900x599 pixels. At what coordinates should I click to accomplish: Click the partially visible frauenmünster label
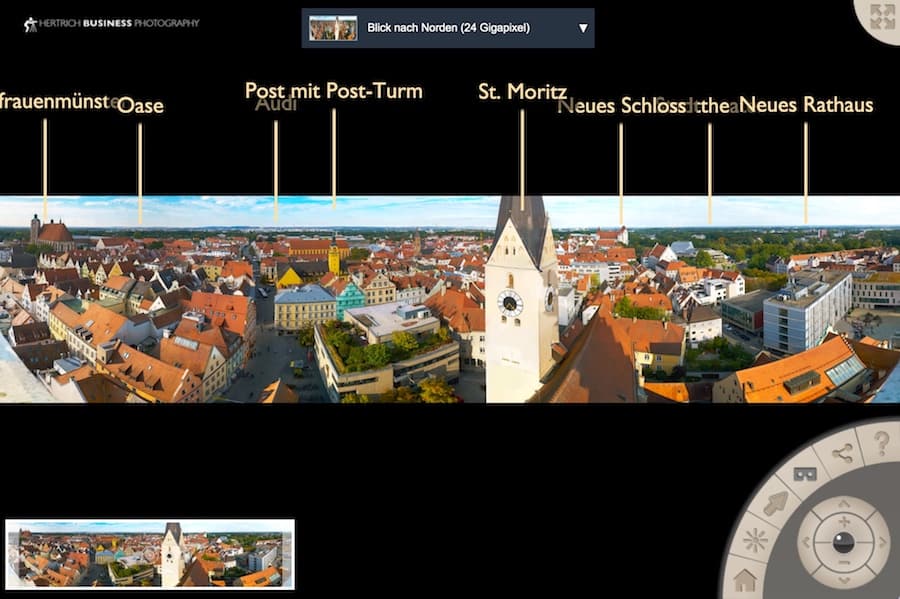59,102
